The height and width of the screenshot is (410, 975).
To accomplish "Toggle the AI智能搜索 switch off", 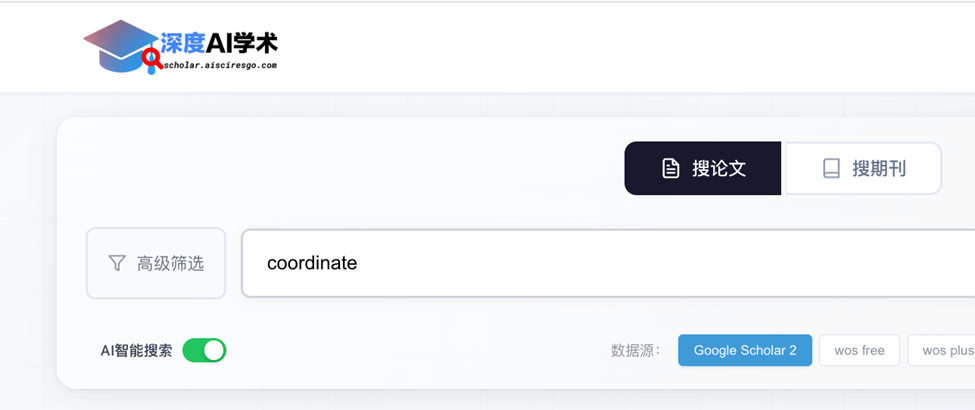I will click(204, 350).
